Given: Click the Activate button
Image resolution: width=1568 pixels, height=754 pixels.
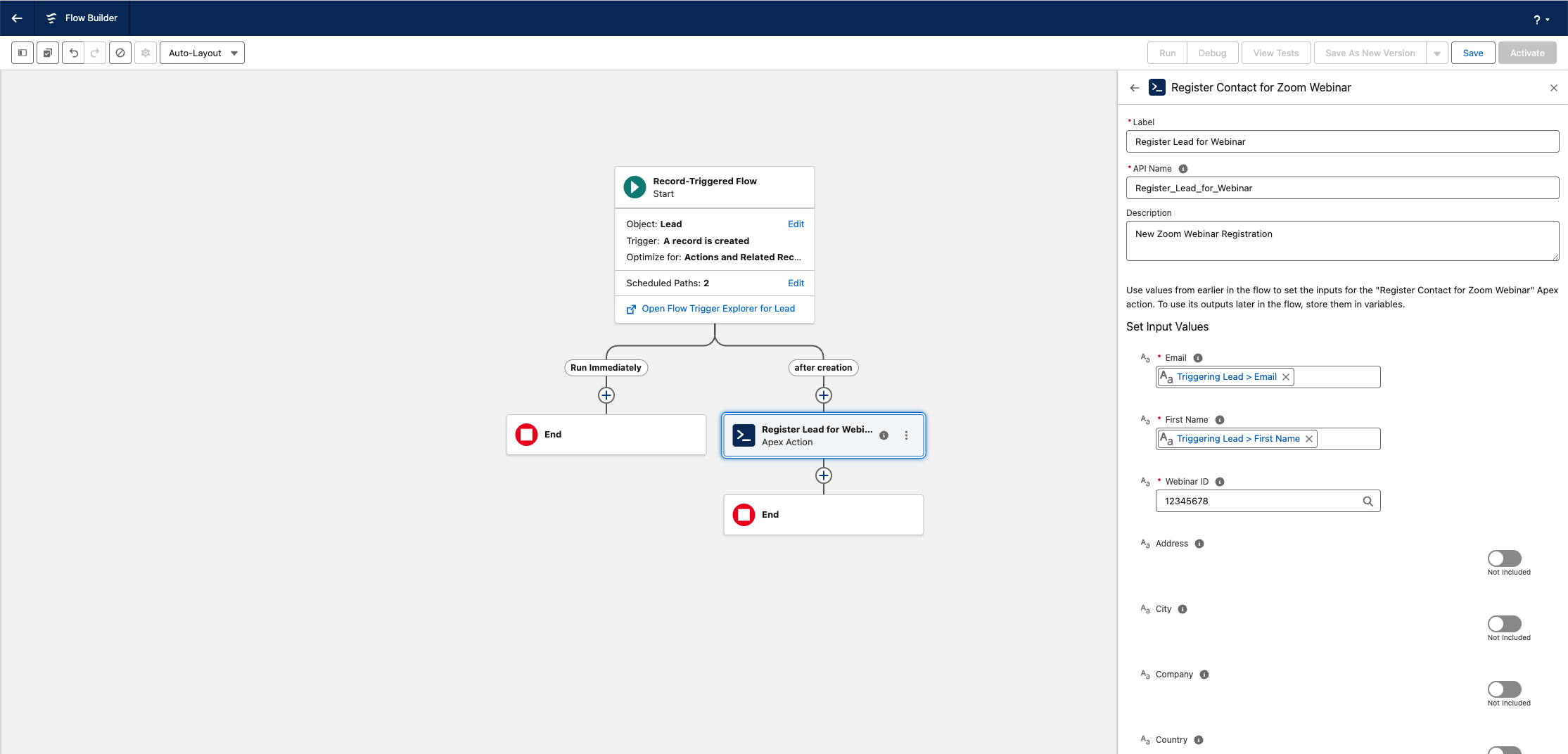Looking at the screenshot, I should (1527, 53).
